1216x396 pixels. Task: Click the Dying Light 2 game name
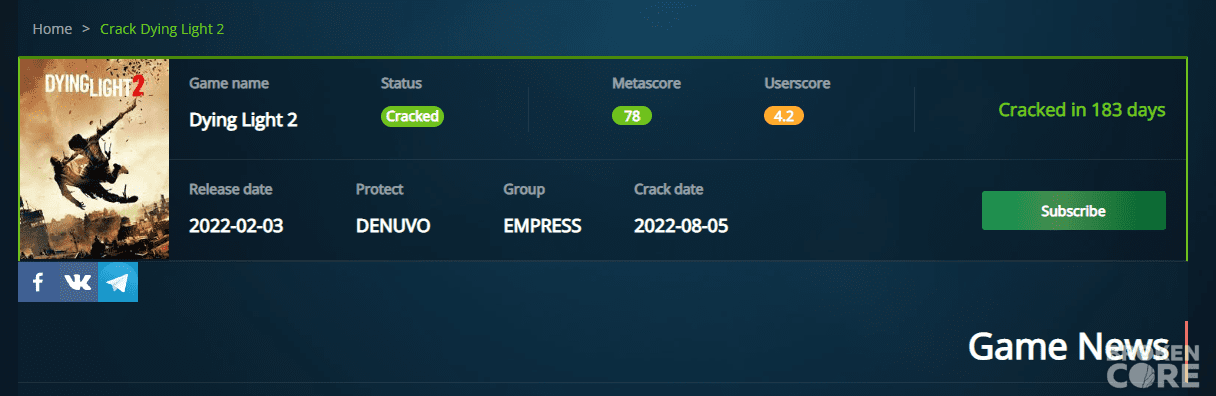click(x=243, y=120)
